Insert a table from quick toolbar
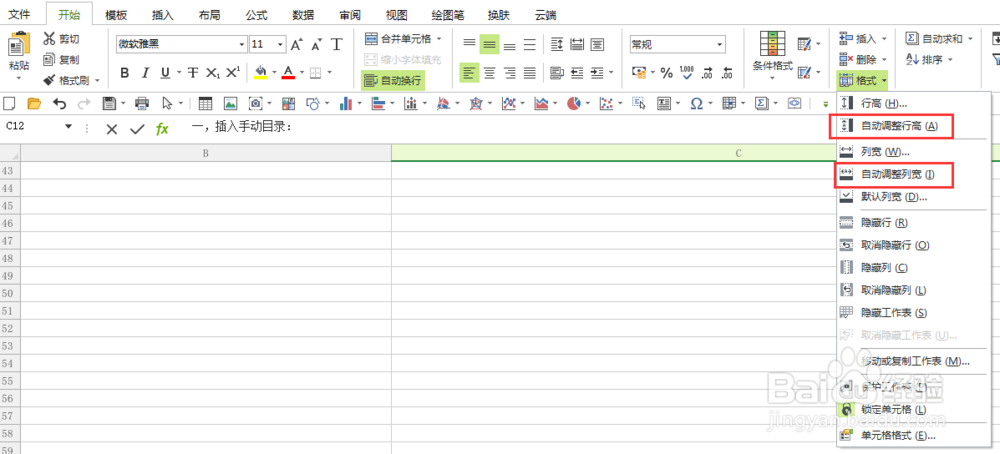 click(x=205, y=103)
